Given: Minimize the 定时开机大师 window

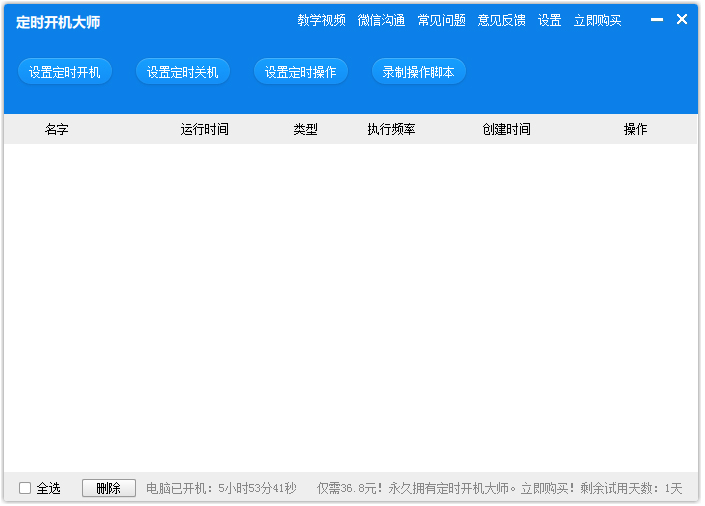Looking at the screenshot, I should point(657,19).
